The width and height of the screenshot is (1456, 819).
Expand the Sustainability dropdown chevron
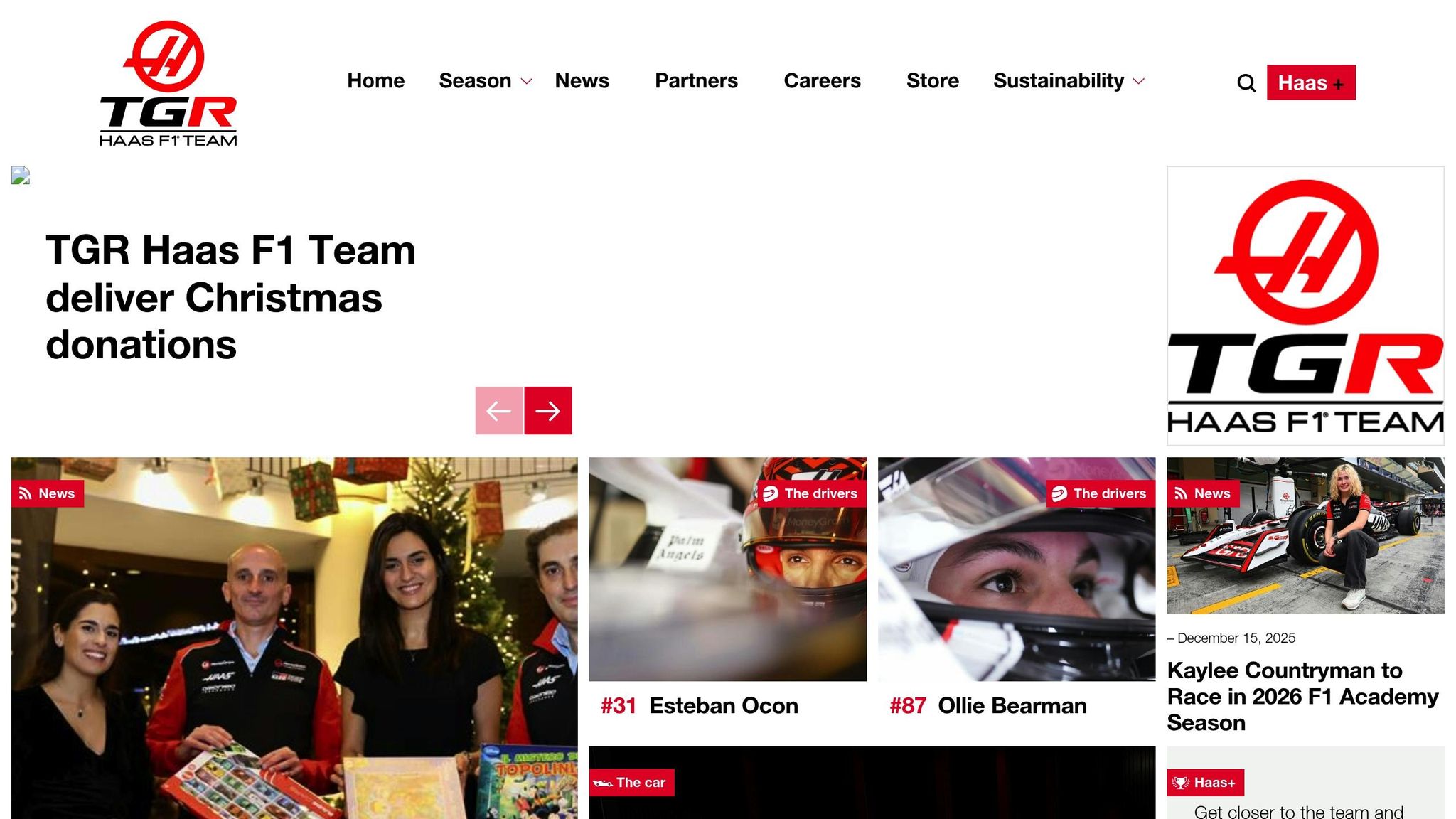(x=1139, y=81)
